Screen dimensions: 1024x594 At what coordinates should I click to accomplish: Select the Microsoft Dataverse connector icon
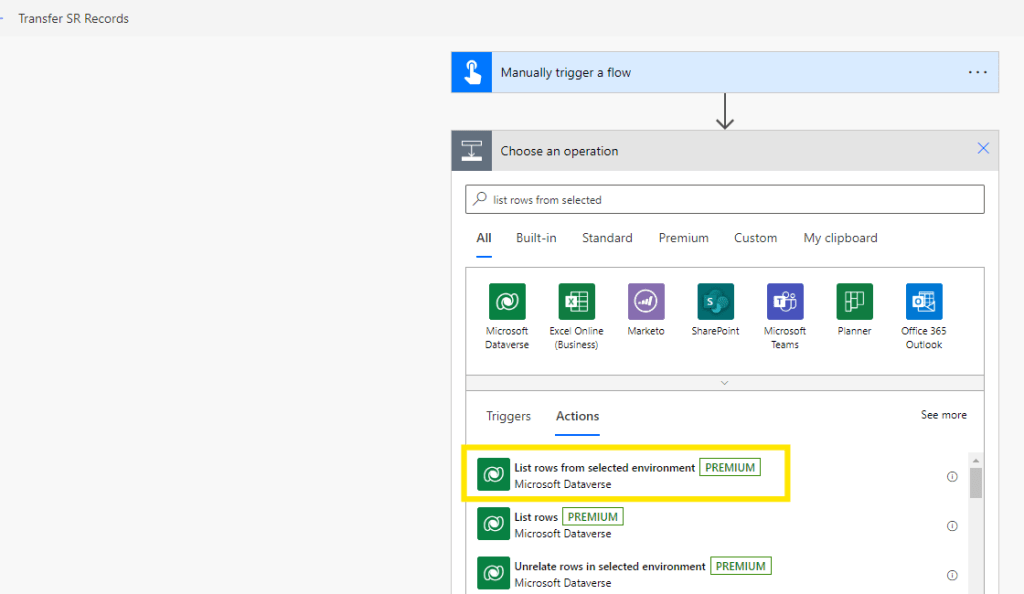507,301
